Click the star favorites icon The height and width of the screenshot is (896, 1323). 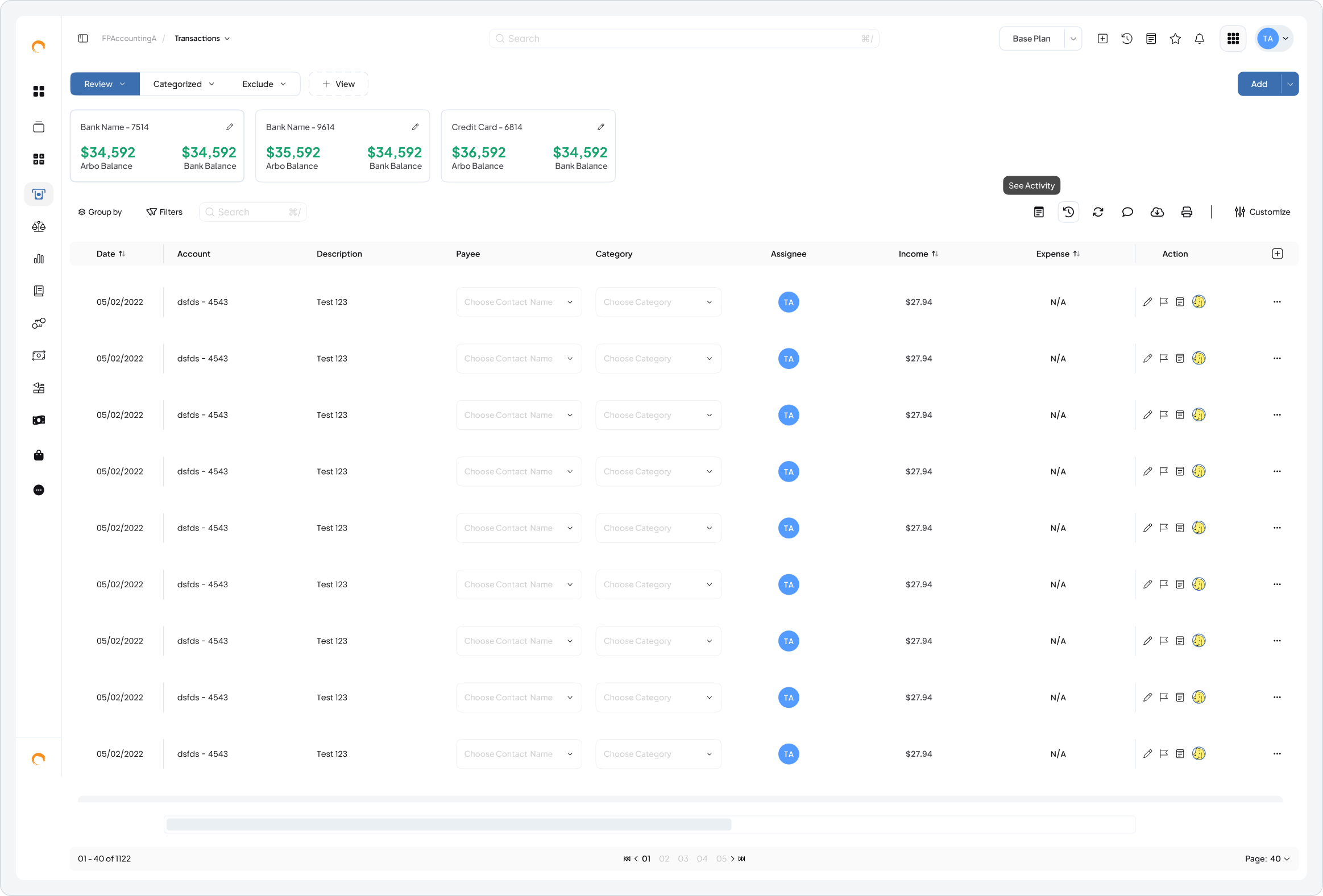coord(1175,39)
